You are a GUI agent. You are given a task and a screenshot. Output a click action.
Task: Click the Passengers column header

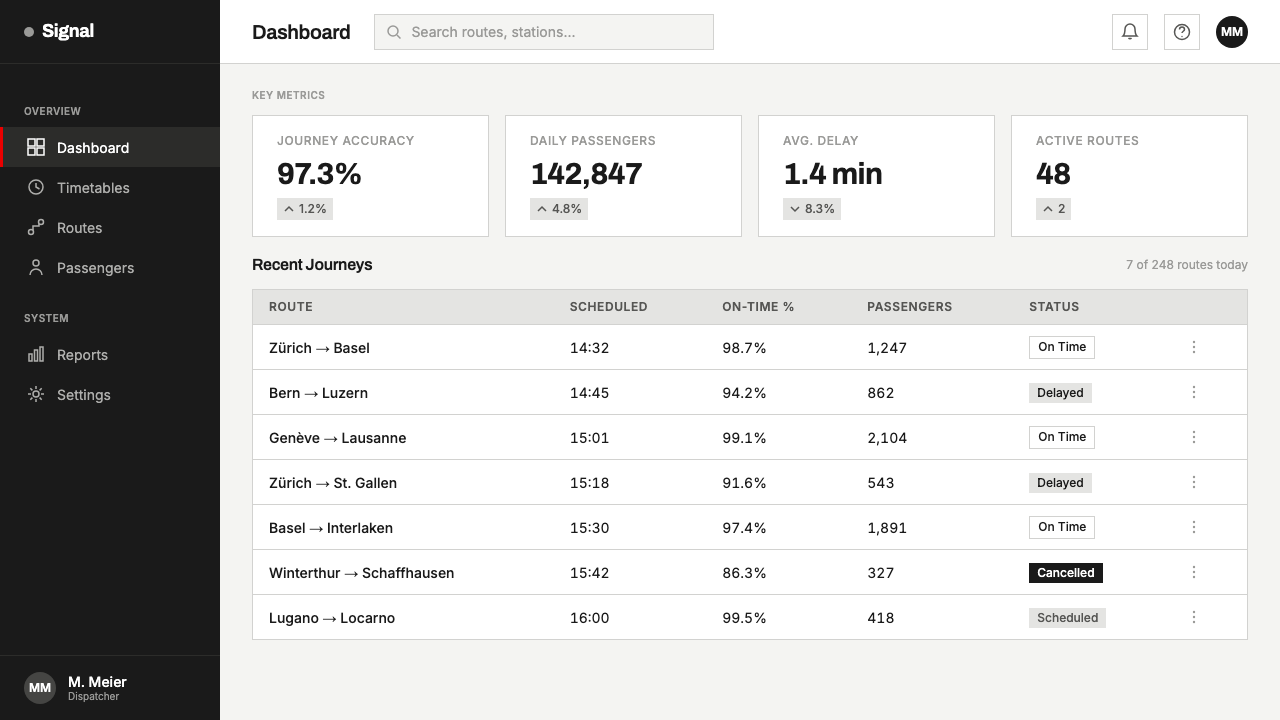click(x=909, y=307)
